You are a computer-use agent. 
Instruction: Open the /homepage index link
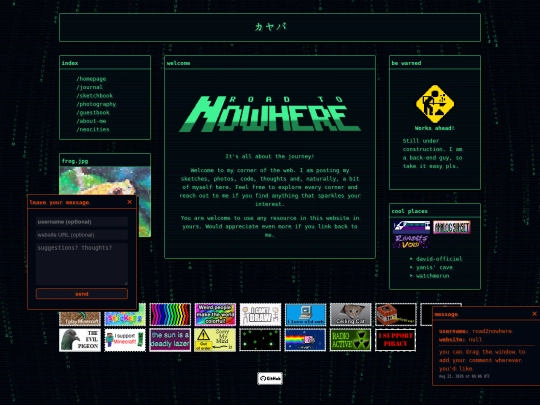[x=91, y=79]
